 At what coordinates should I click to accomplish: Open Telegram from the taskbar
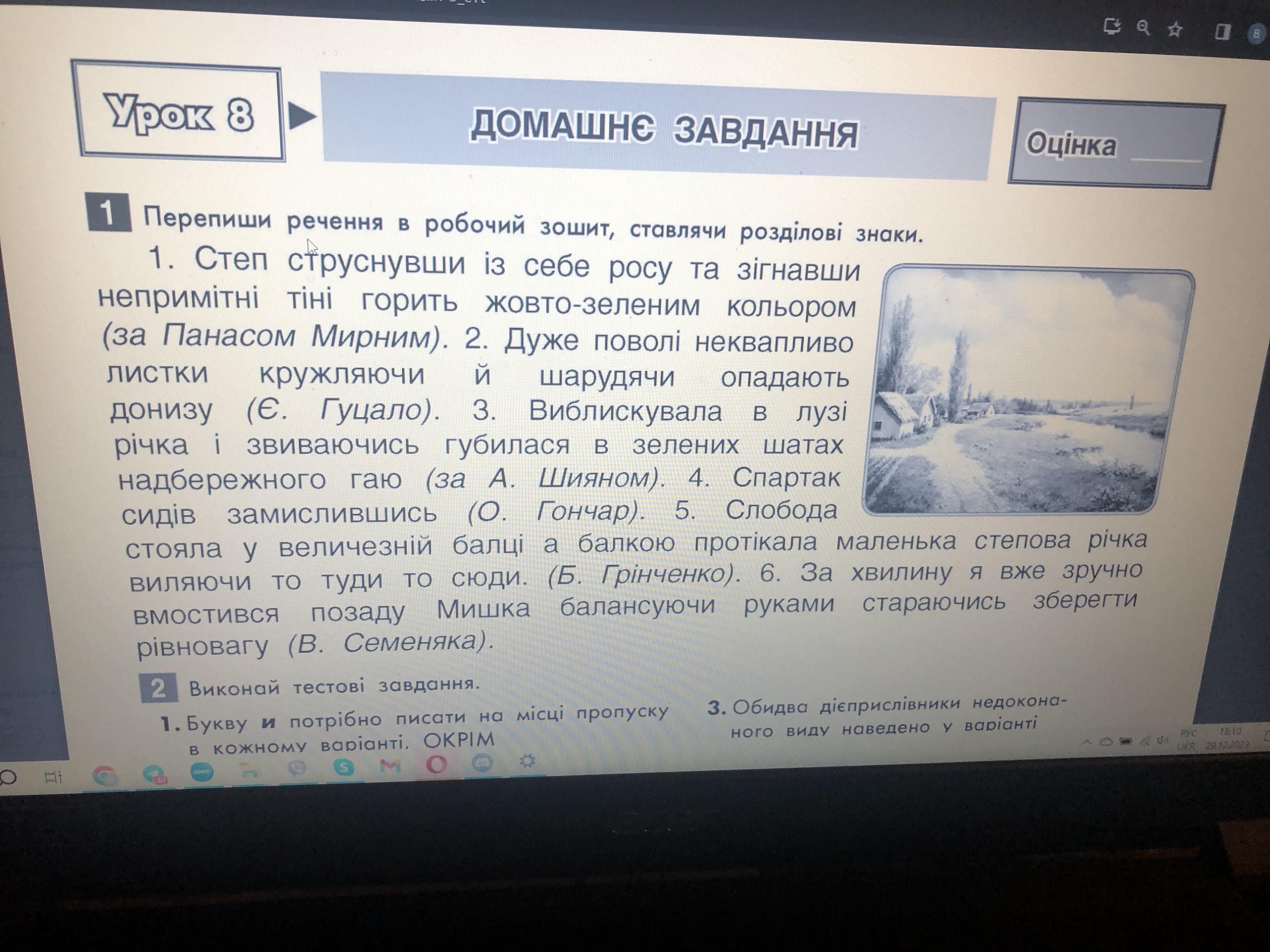click(x=154, y=775)
